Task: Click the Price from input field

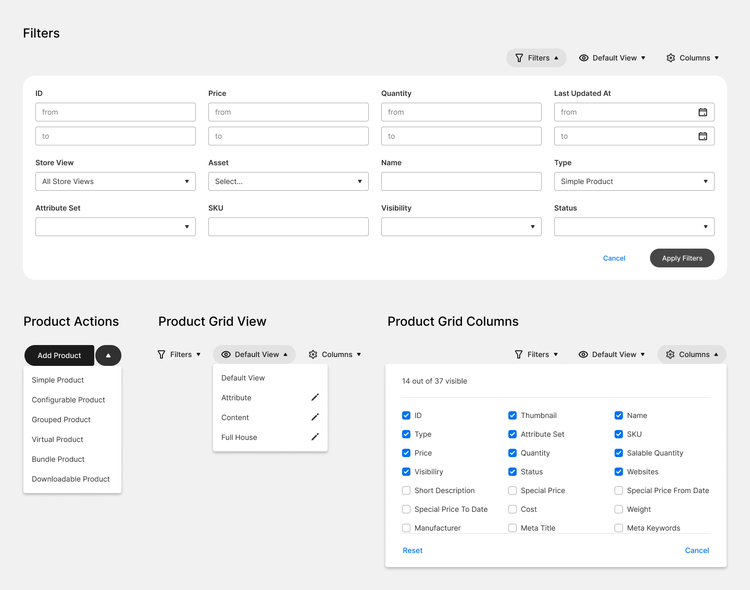Action: (288, 112)
